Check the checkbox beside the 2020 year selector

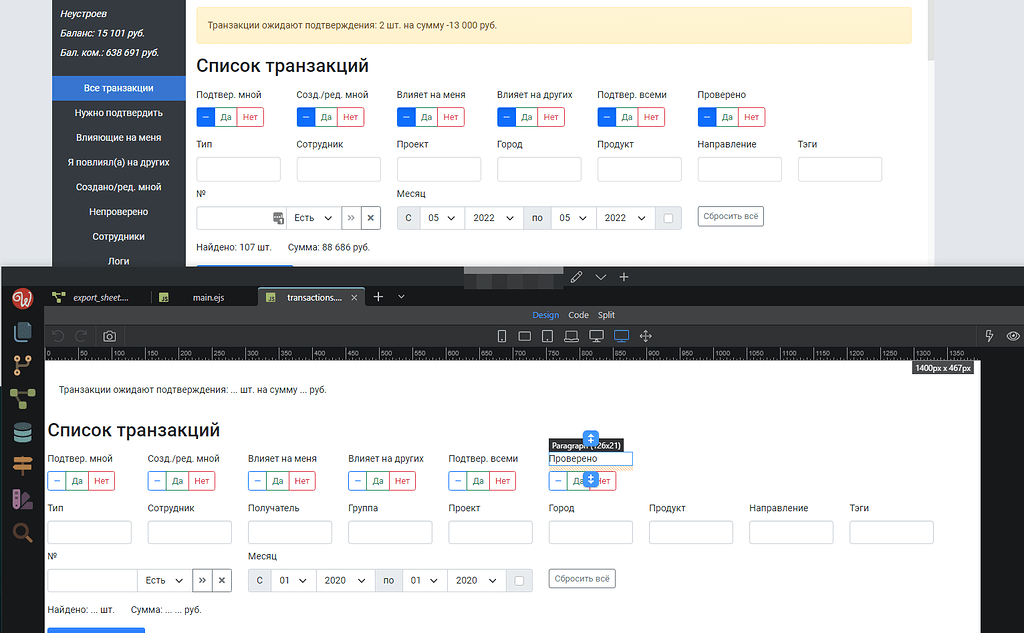(x=519, y=579)
